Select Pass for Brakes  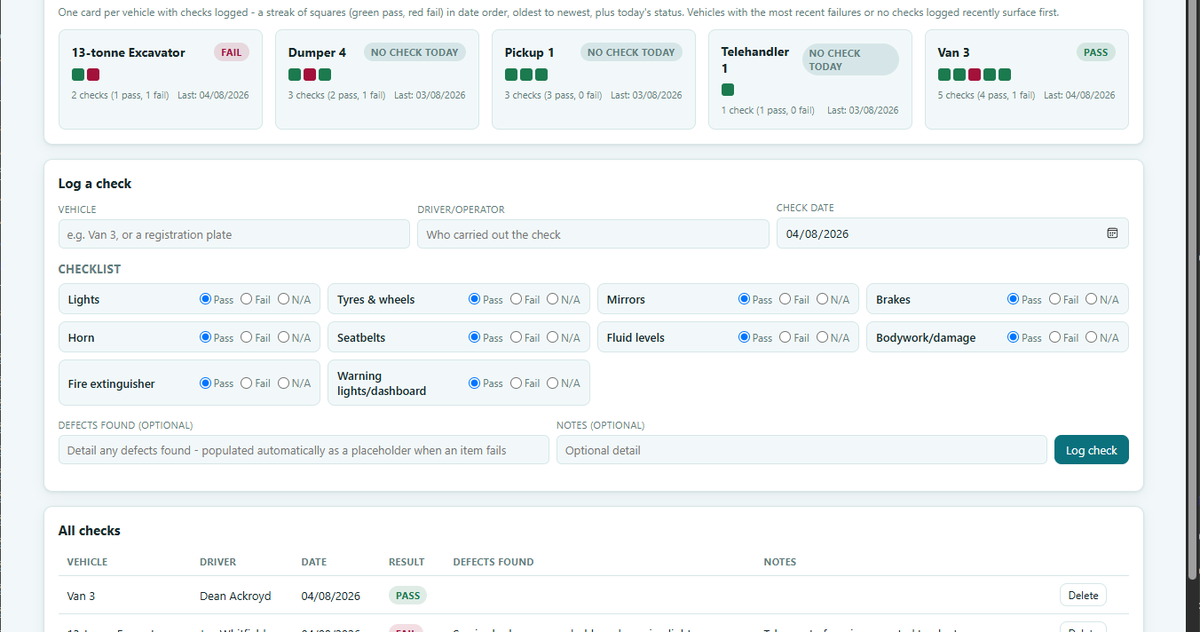[x=1014, y=299]
